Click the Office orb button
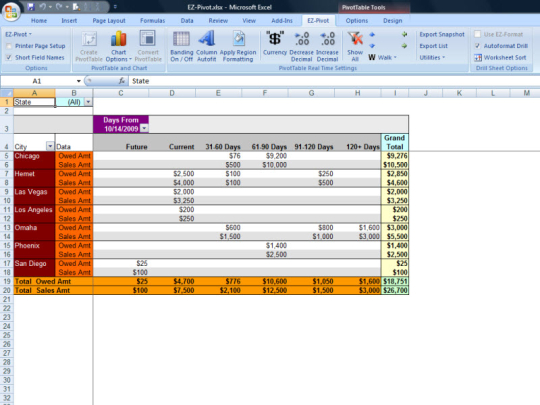Image resolution: width=540 pixels, height=405 pixels. (11, 11)
